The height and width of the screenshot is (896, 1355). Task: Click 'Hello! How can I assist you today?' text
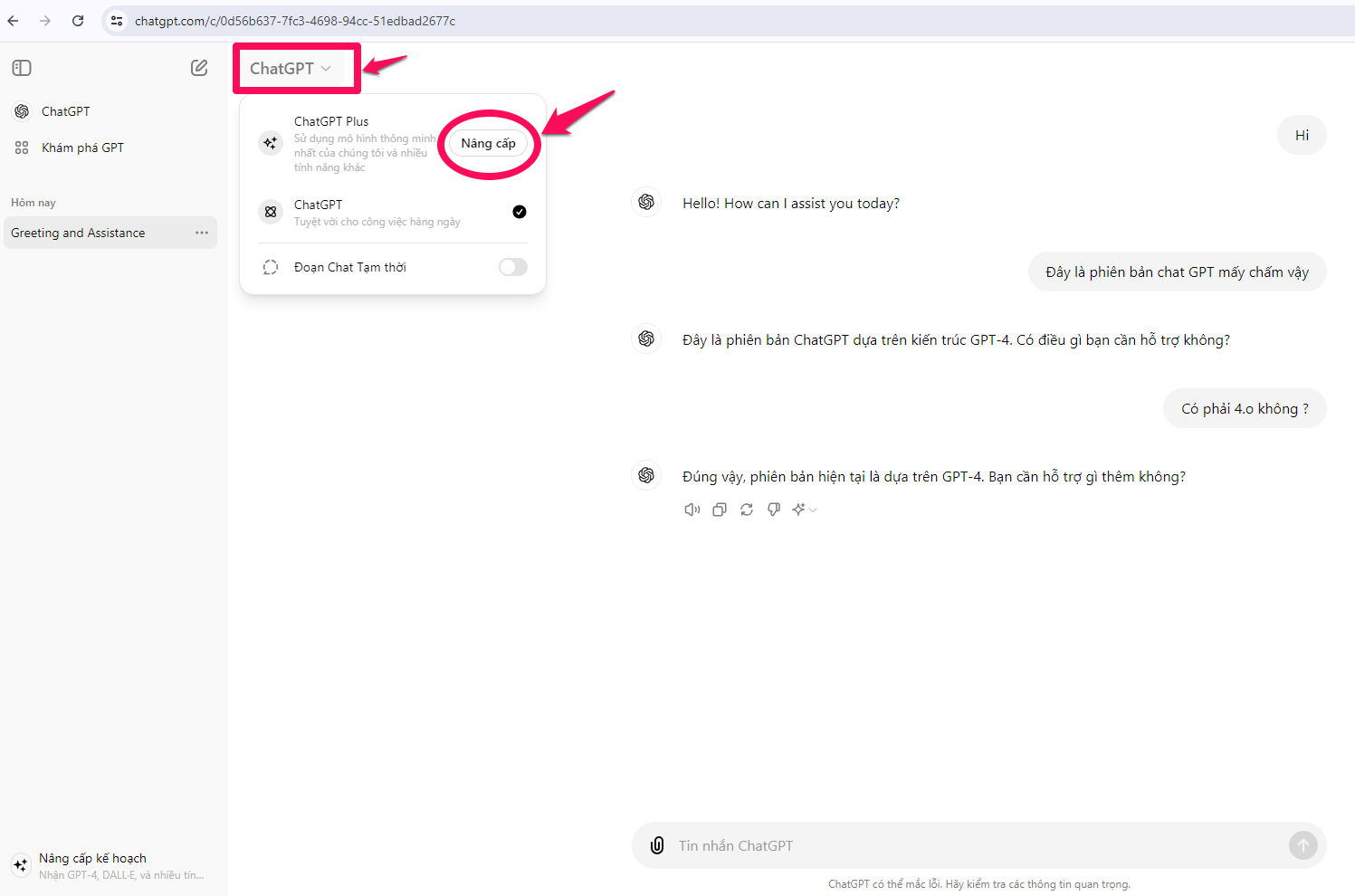pos(791,204)
